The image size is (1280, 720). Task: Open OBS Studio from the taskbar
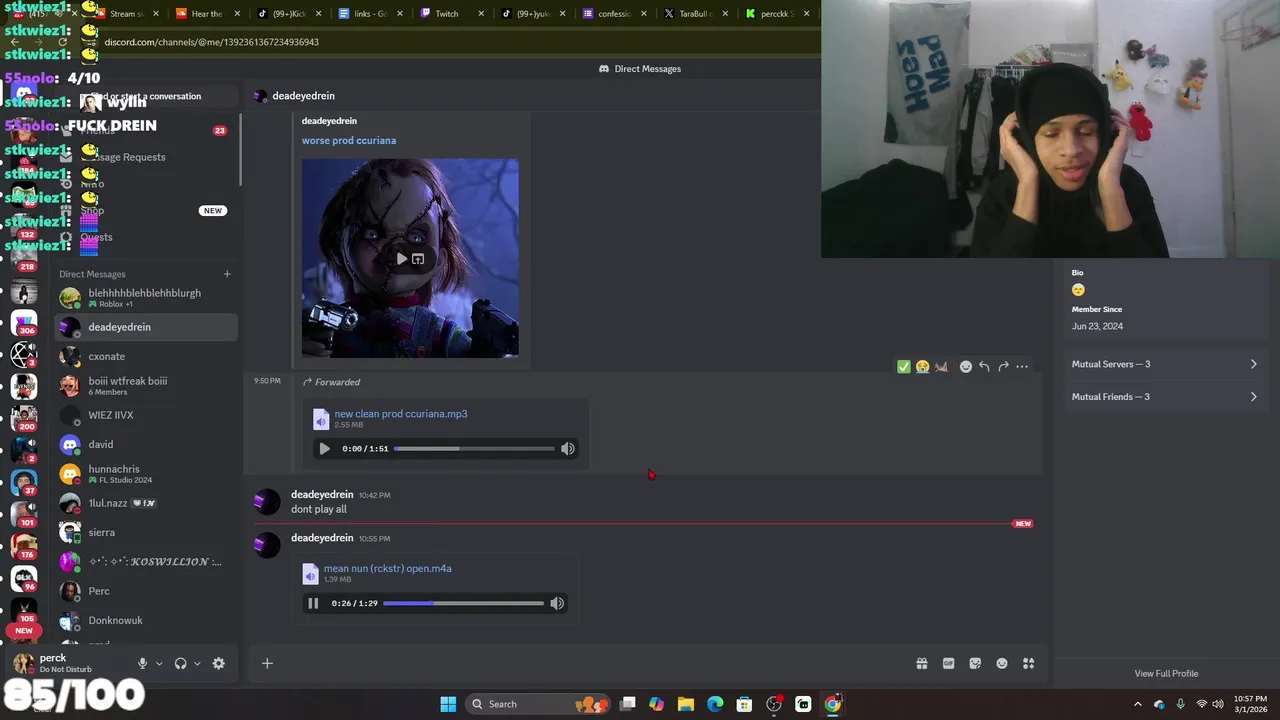point(774,704)
